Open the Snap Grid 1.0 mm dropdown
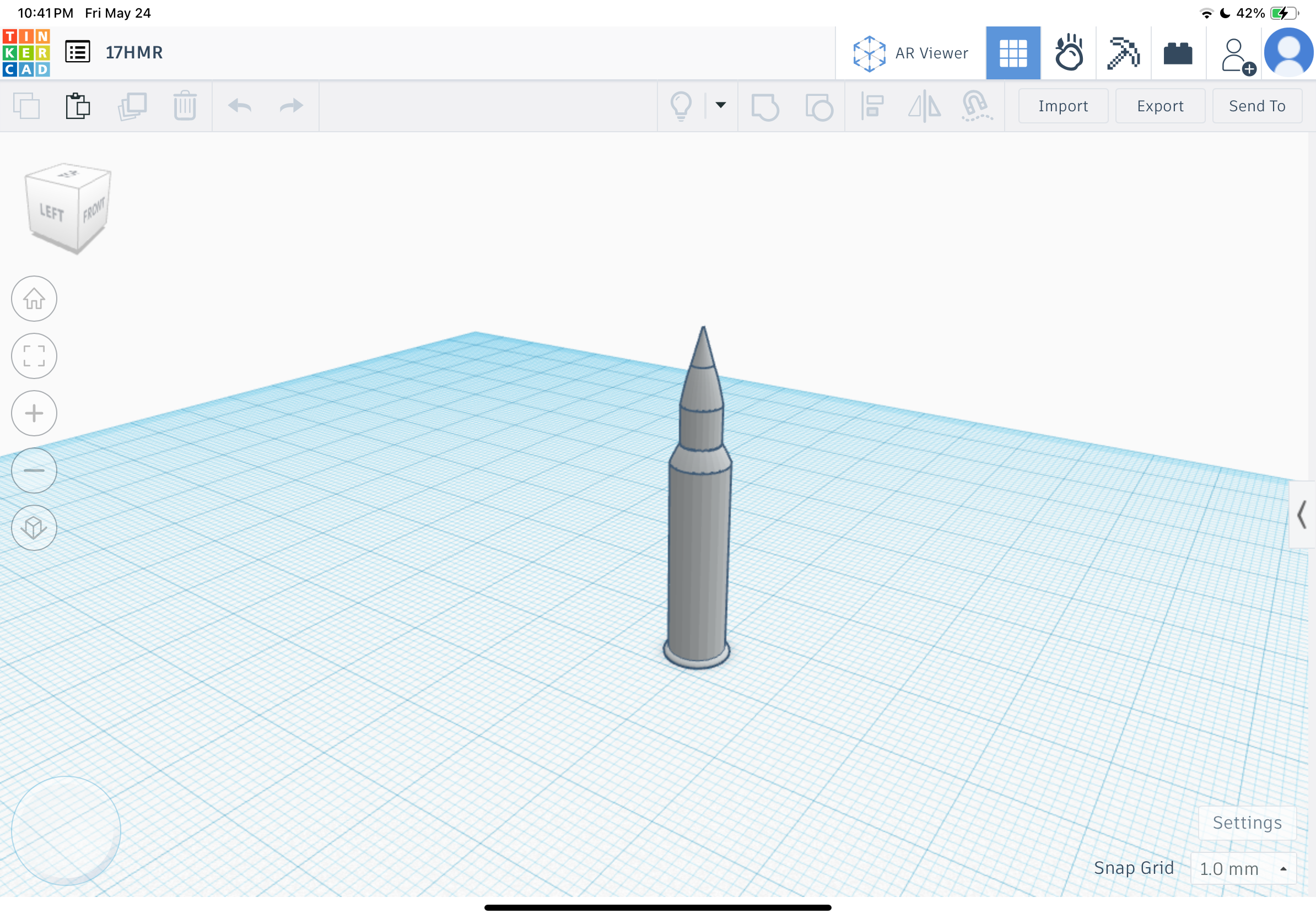 (x=1243, y=868)
